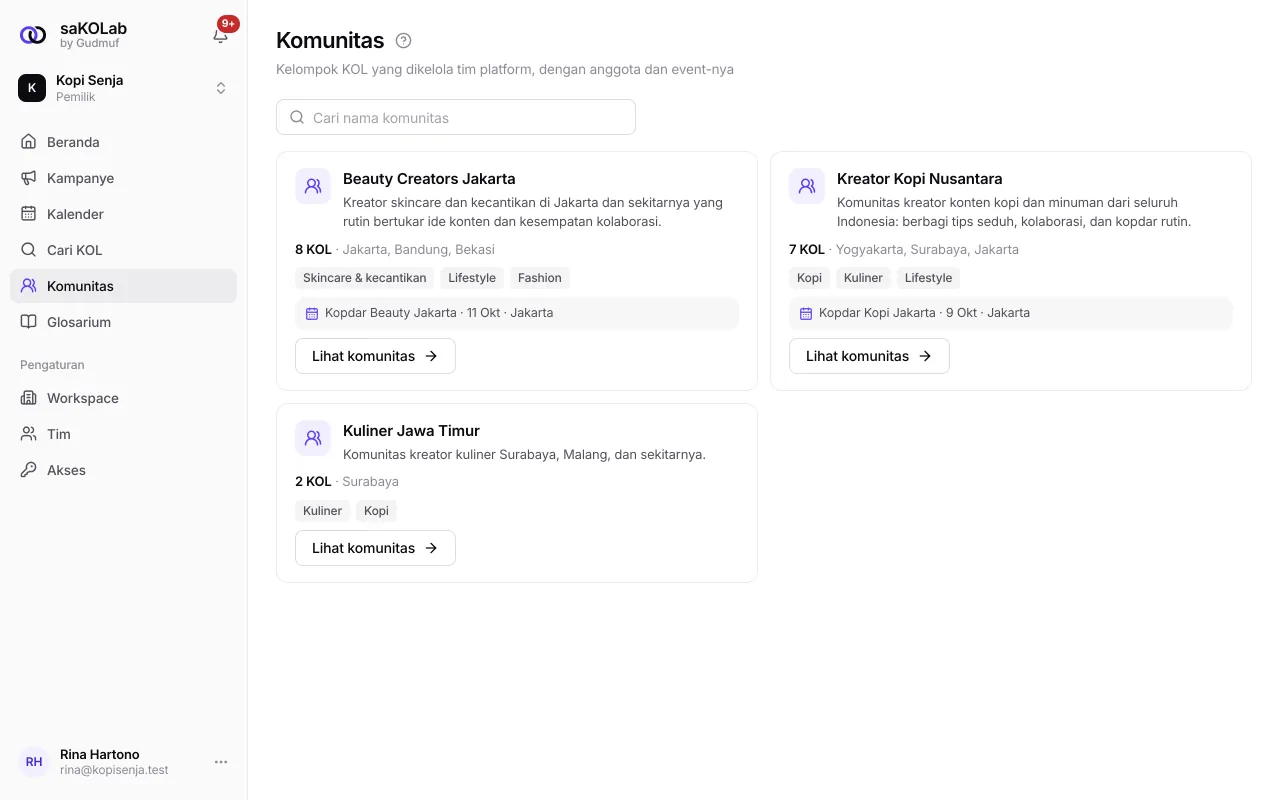Click the Kopdar Beauty Jakarta event row
The height and width of the screenshot is (800, 1280).
517,313
